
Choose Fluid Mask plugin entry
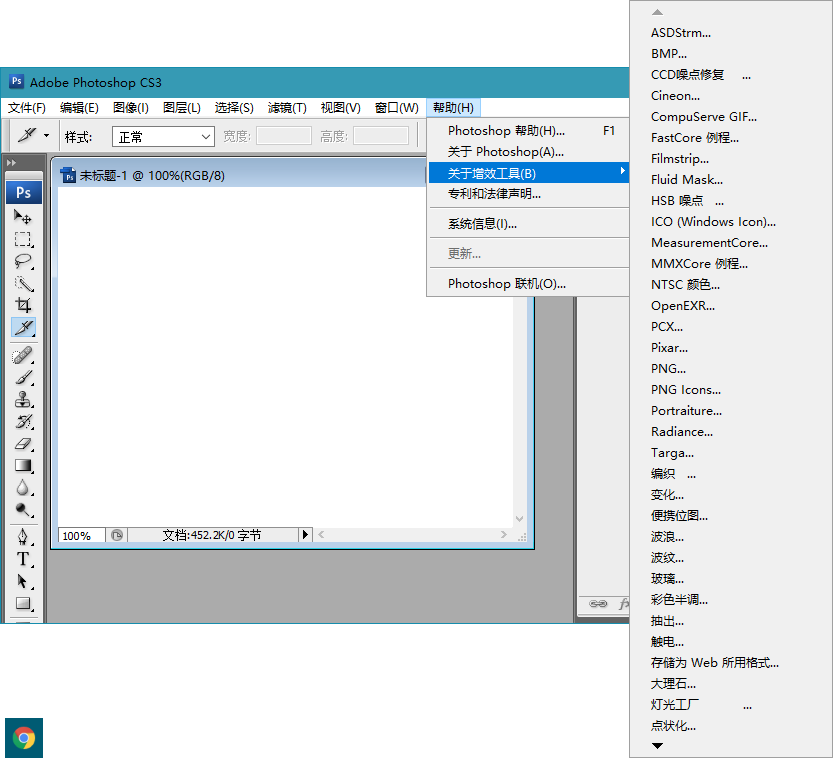click(730, 180)
